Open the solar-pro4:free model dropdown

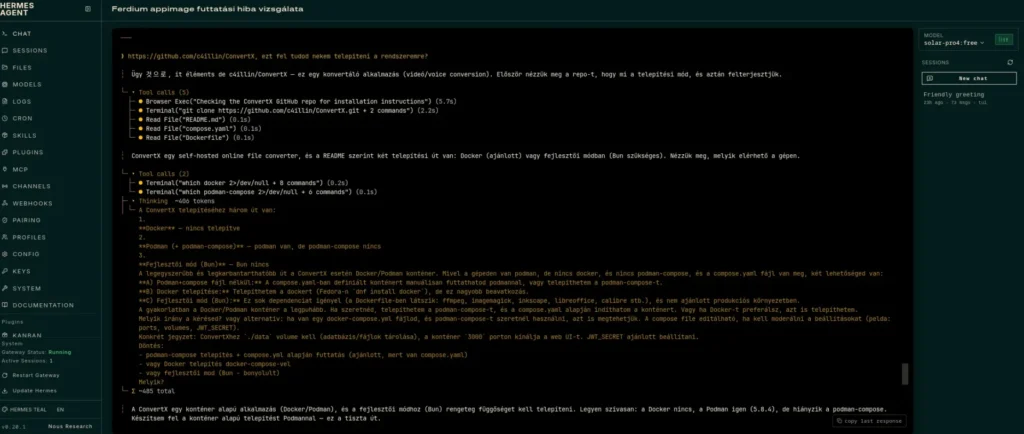point(954,42)
